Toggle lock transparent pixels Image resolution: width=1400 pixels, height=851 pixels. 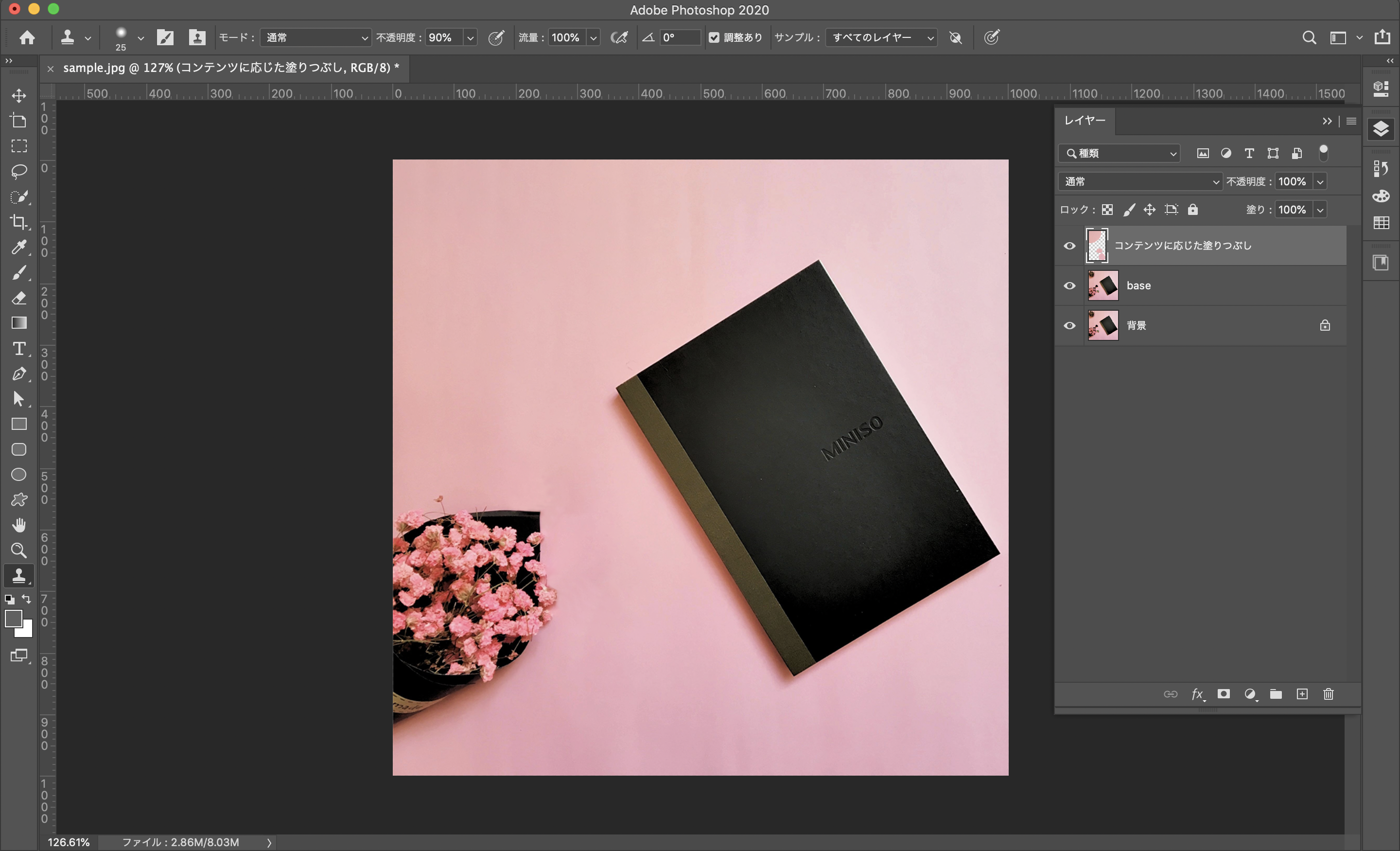tap(1107, 210)
